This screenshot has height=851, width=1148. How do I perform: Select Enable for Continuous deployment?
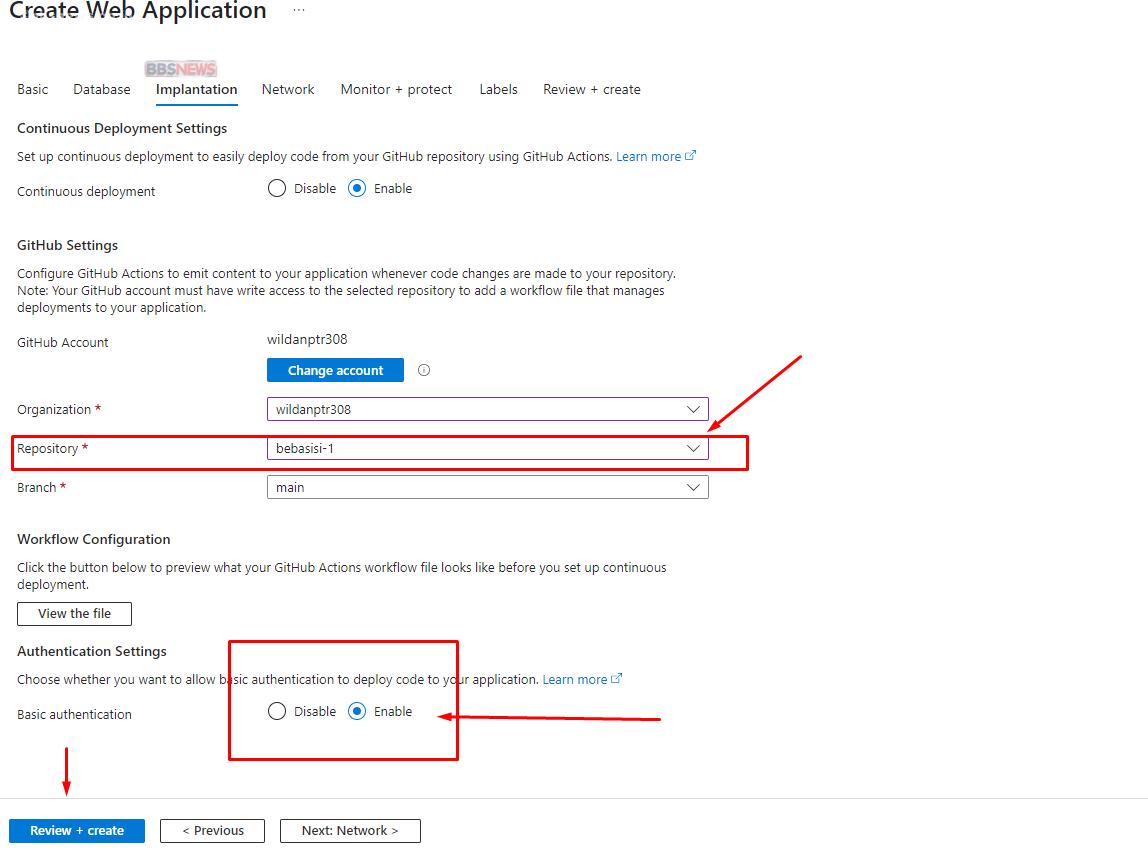coord(357,188)
